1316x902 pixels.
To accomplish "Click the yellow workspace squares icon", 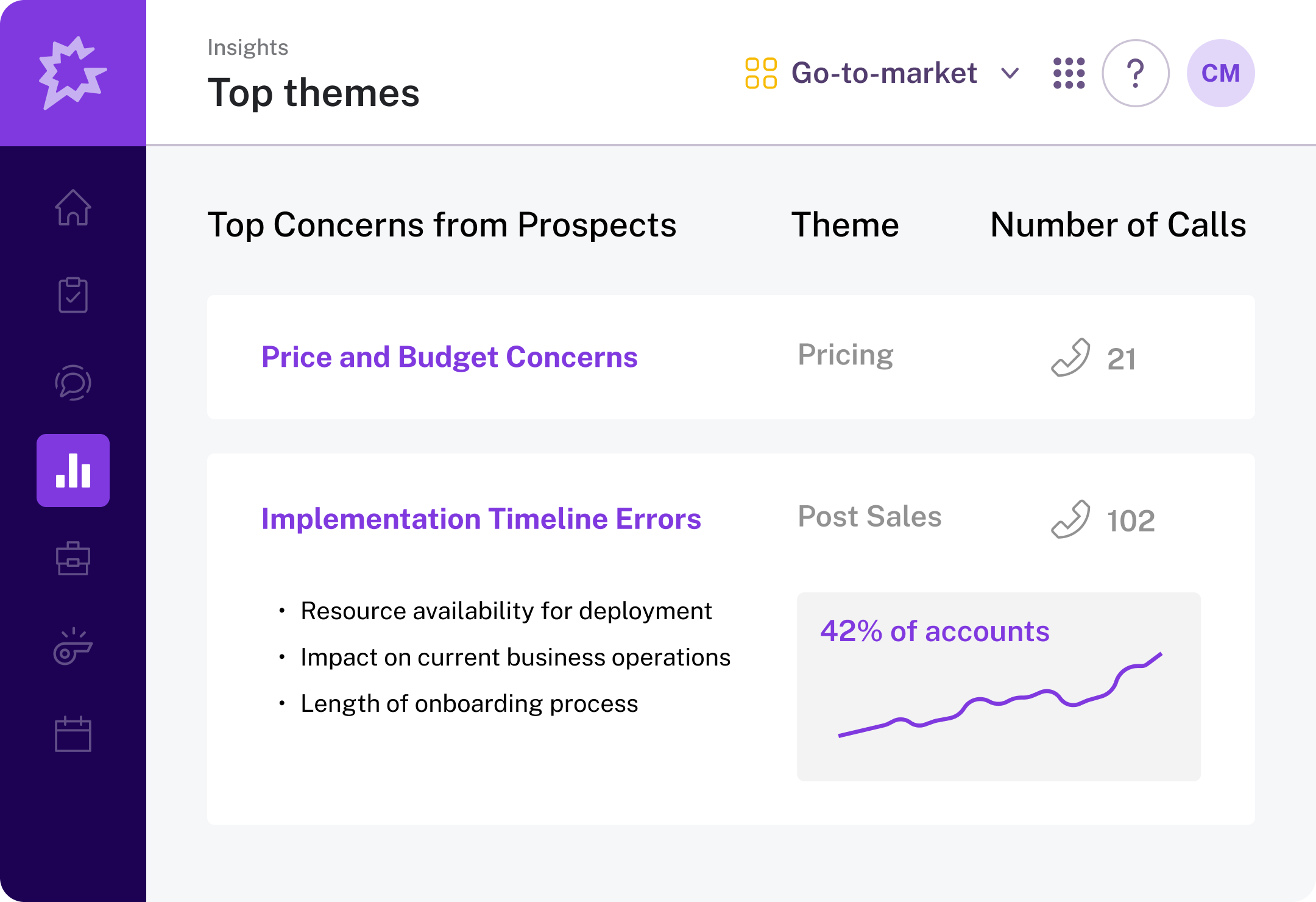I will (761, 73).
